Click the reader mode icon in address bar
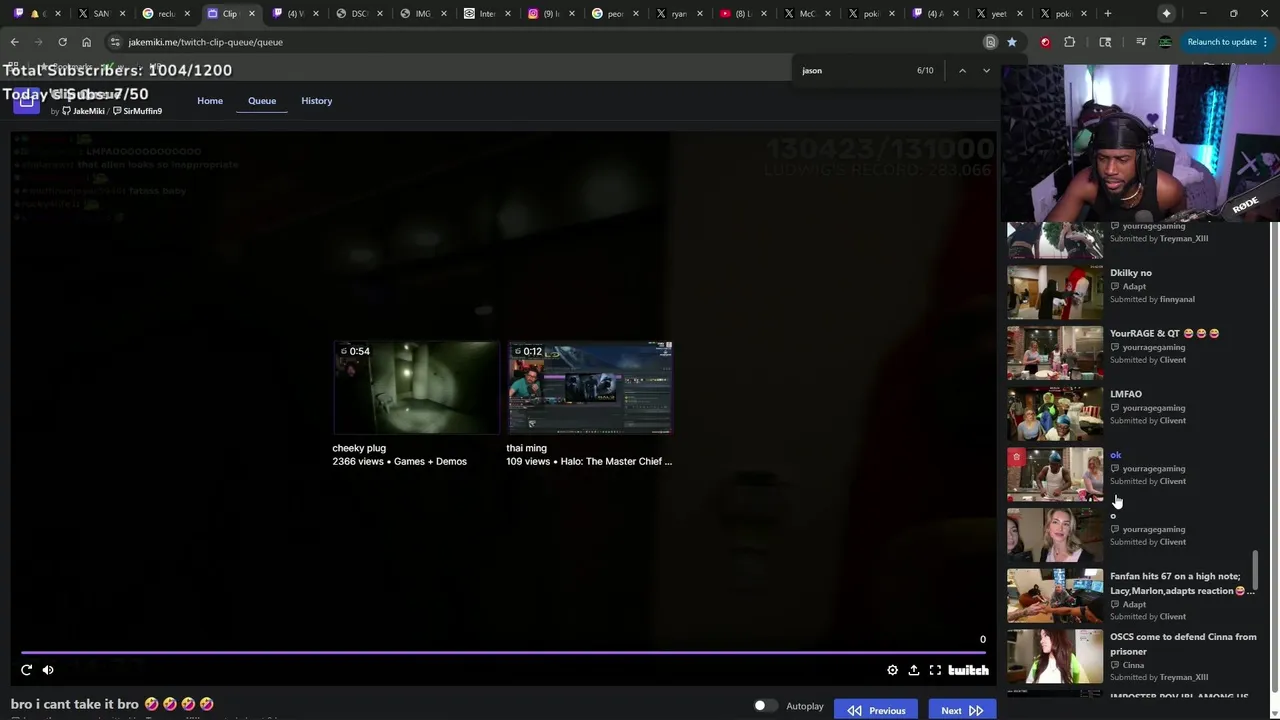This screenshot has height=720, width=1280. pyautogui.click(x=990, y=42)
